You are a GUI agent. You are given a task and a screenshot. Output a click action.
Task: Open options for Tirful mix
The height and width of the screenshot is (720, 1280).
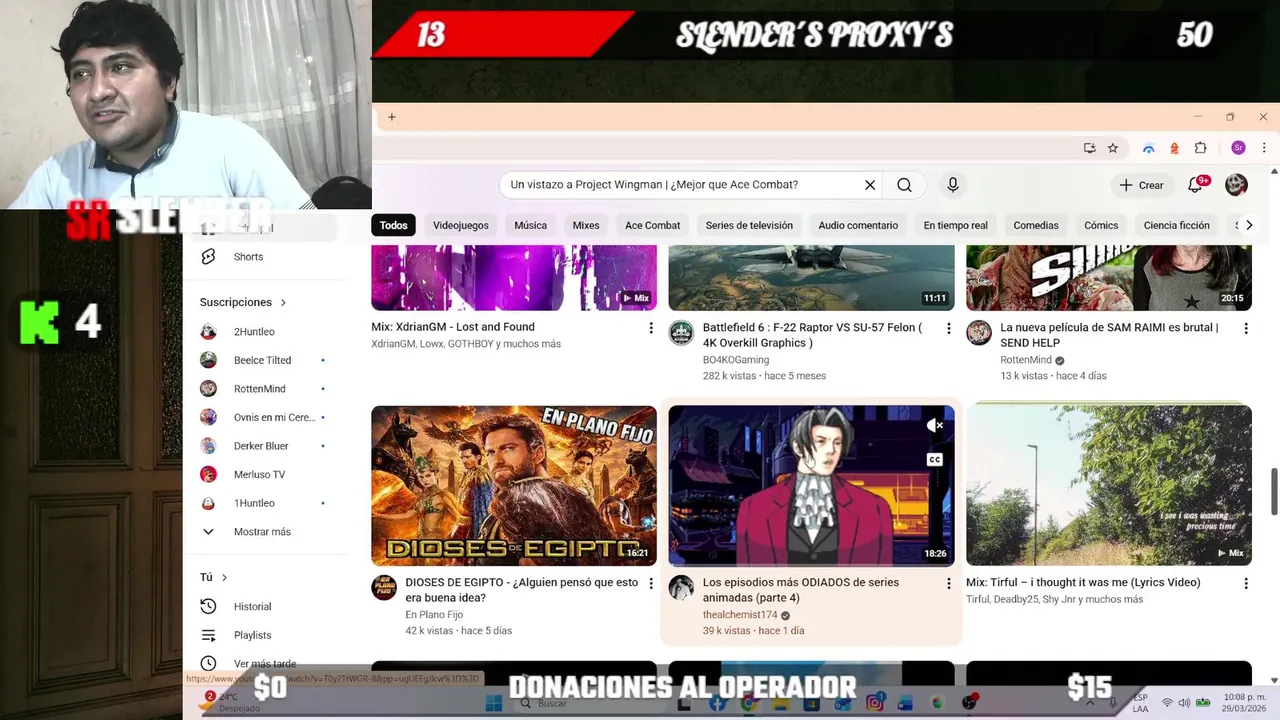click(x=1246, y=583)
